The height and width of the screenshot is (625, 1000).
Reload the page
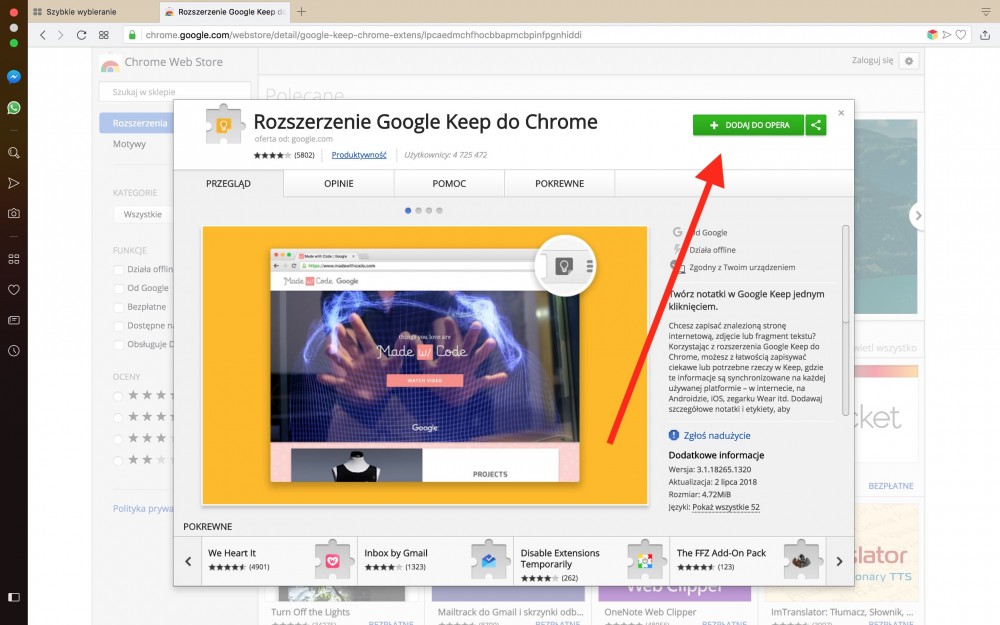coord(82,35)
